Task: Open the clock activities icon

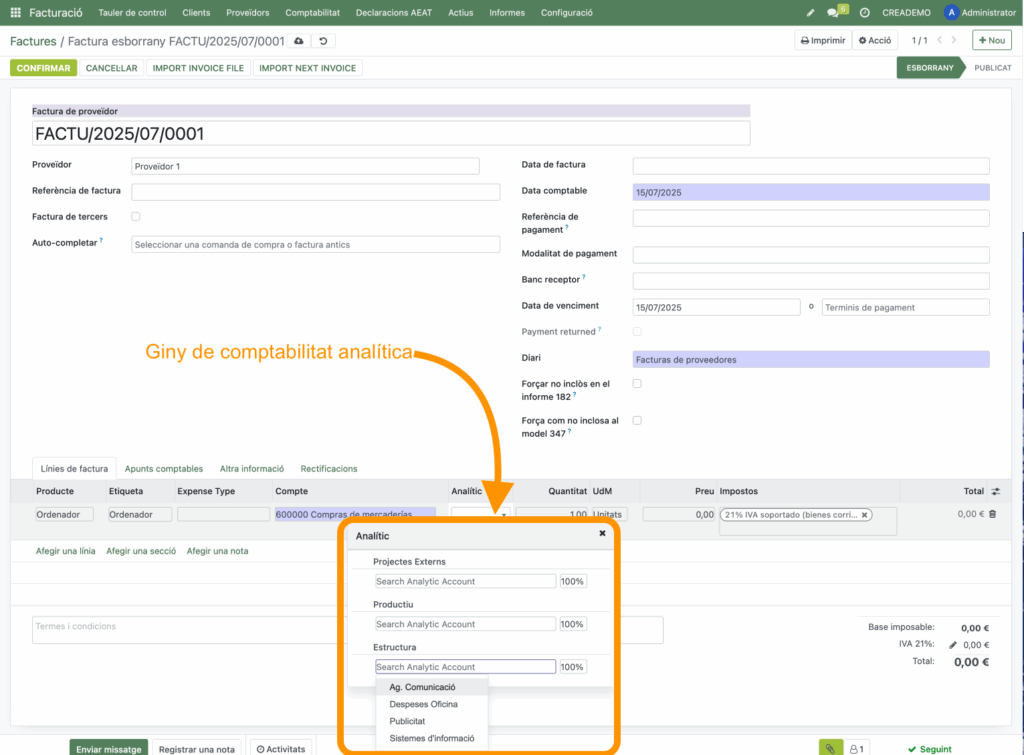Action: (x=864, y=13)
